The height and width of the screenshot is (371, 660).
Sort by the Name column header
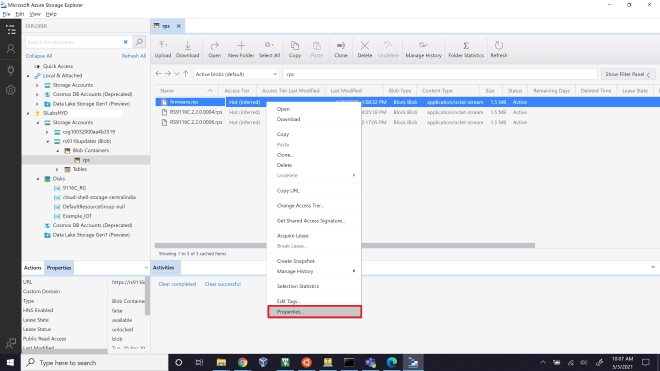(x=186, y=91)
